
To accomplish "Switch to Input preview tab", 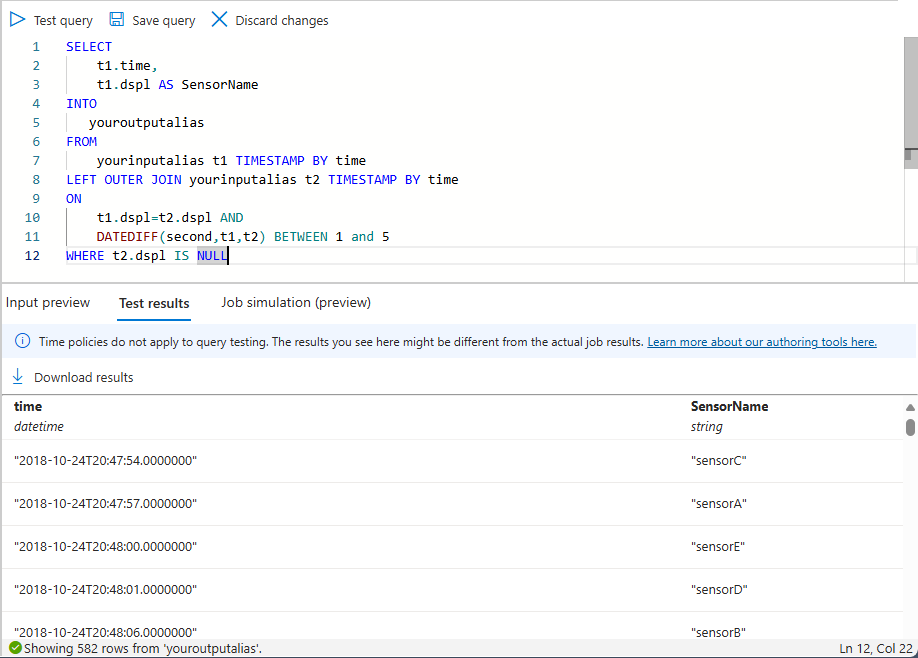I will pos(48,303).
